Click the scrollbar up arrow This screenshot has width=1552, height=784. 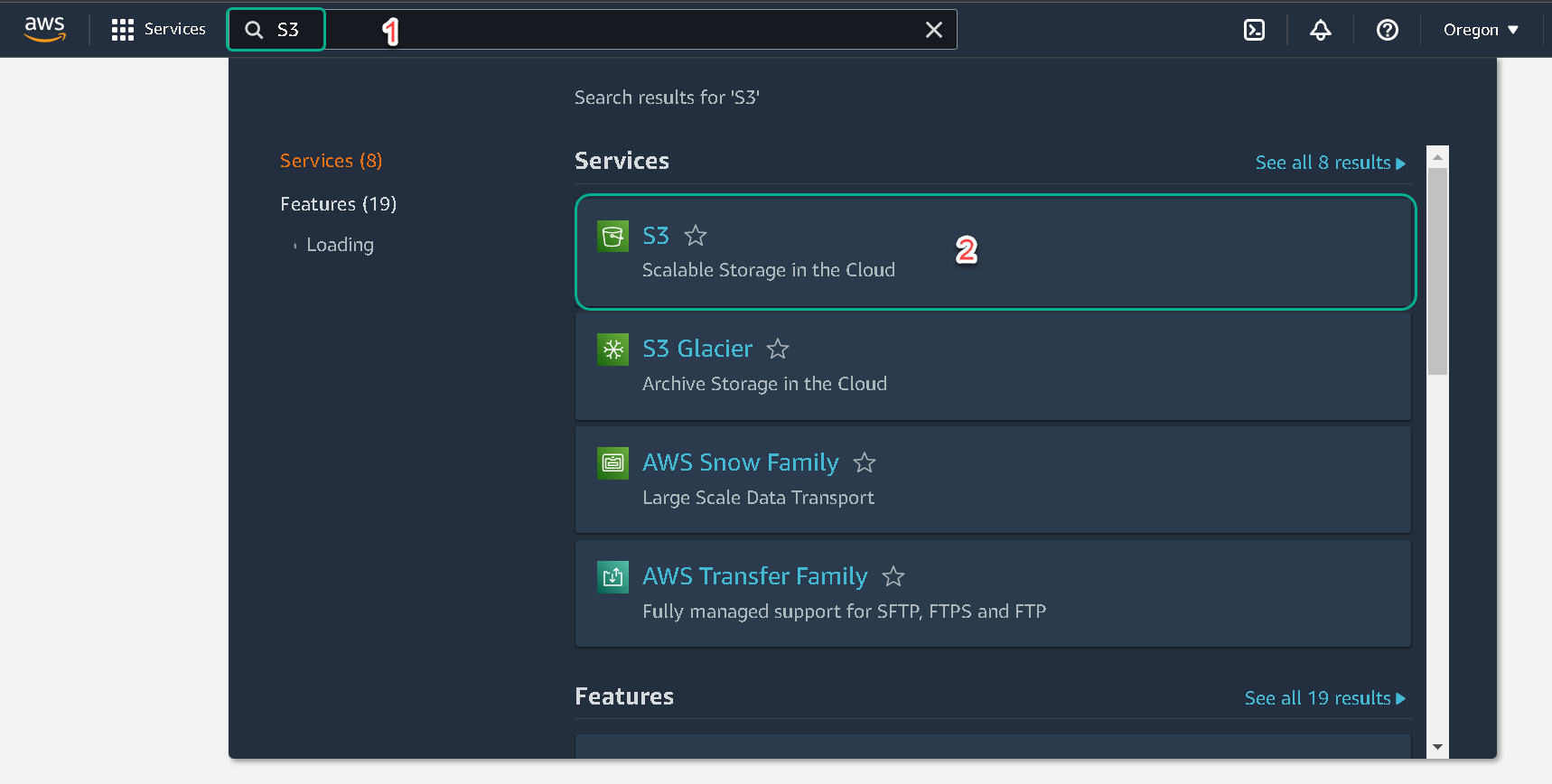1437,157
